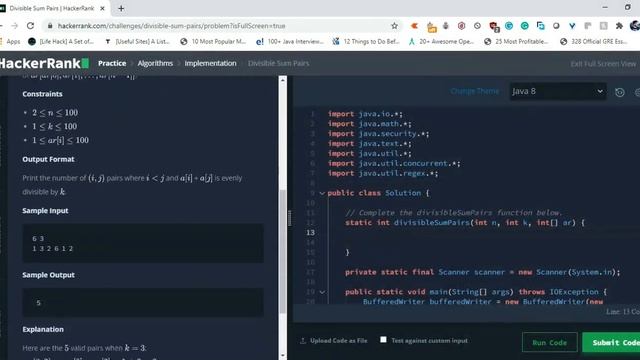Click the Explanation heading

(43, 329)
